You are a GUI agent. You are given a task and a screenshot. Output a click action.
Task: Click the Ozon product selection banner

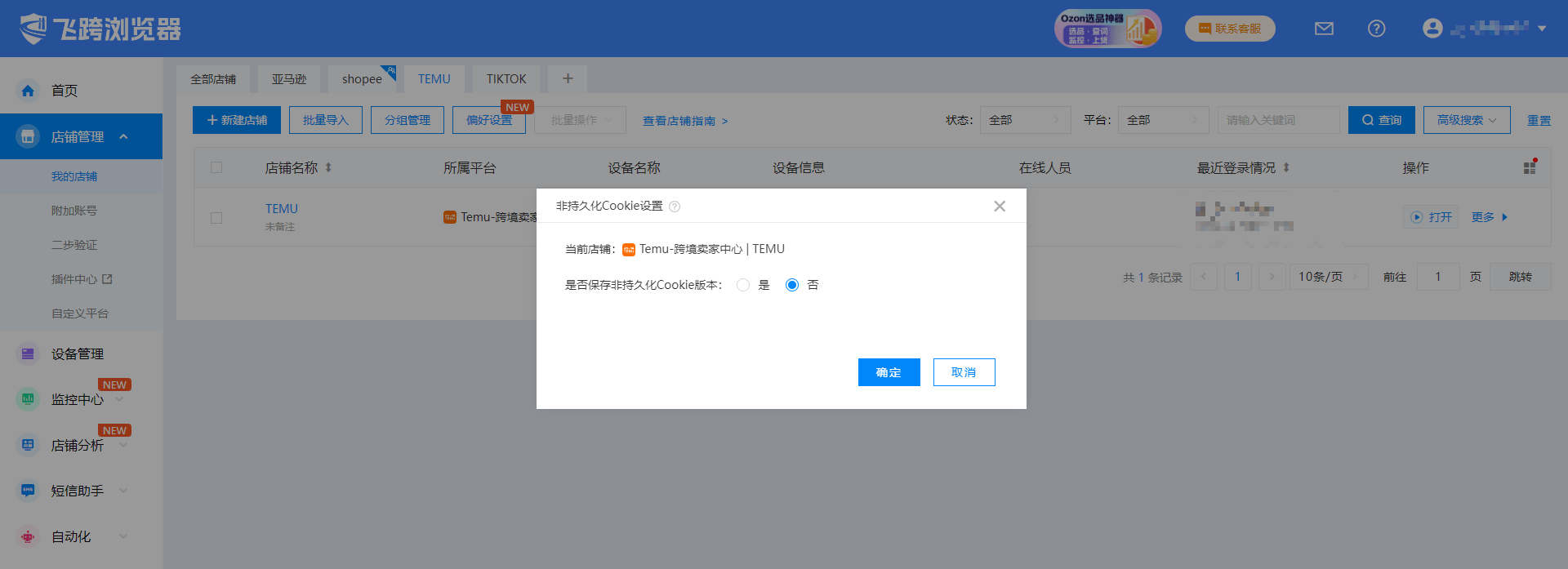(1107, 29)
